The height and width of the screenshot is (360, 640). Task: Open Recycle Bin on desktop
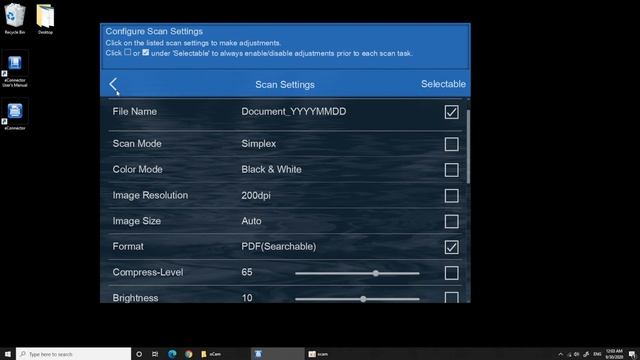(x=15, y=18)
